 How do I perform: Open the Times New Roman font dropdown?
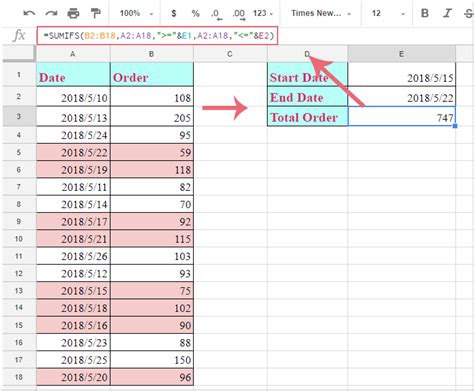[321, 13]
